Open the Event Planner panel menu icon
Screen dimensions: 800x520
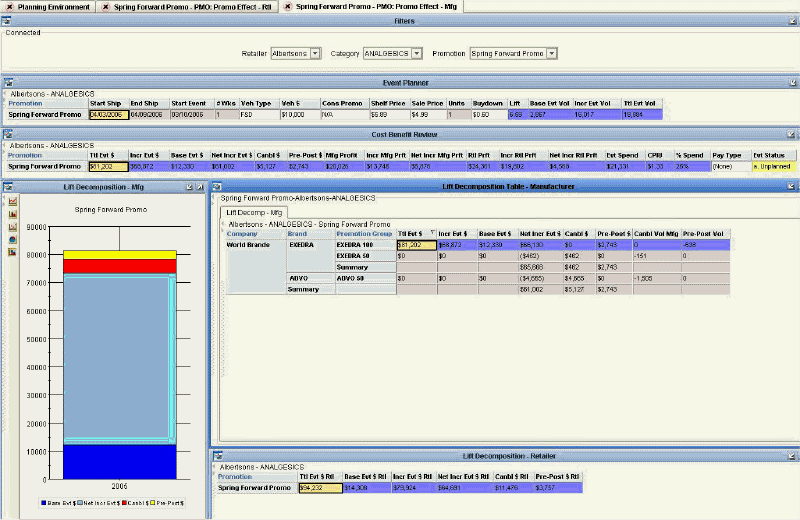point(8,82)
